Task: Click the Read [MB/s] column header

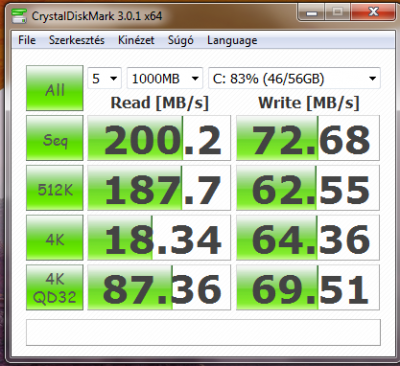Action: pos(160,103)
